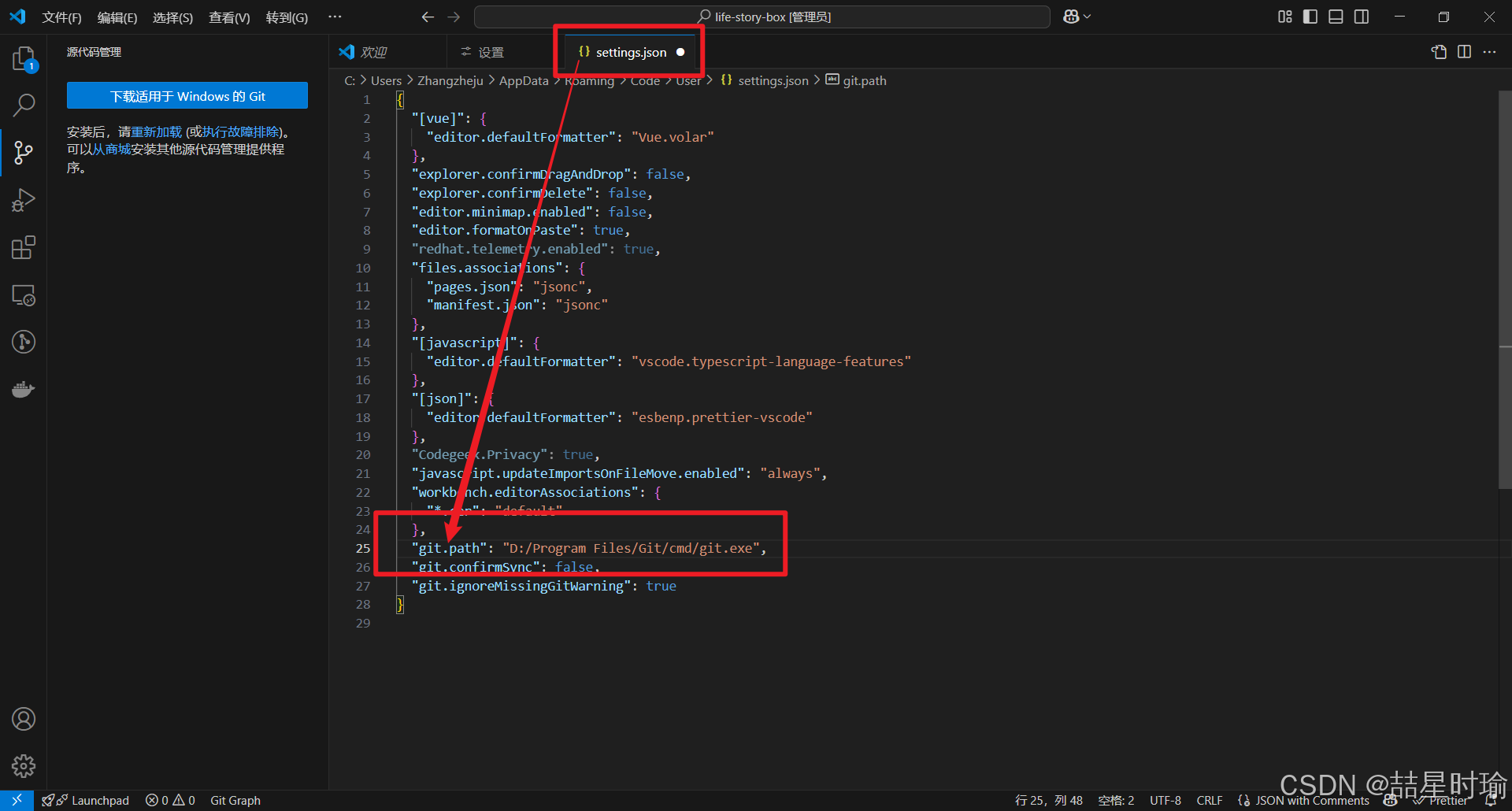Change indentation 空格: 2
The image size is (1512, 811).
(x=1116, y=800)
